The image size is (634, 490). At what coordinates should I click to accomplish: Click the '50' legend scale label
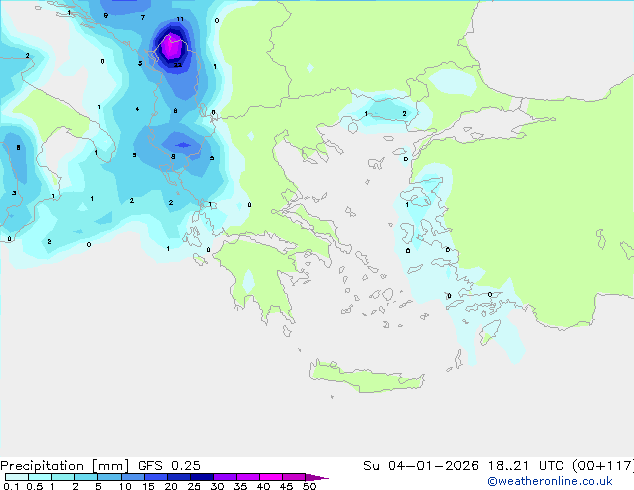[x=309, y=486]
